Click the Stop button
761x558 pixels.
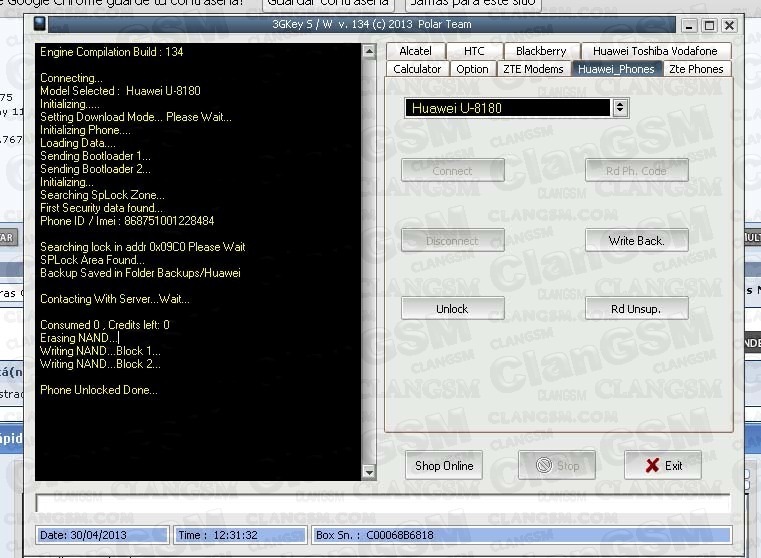click(557, 465)
